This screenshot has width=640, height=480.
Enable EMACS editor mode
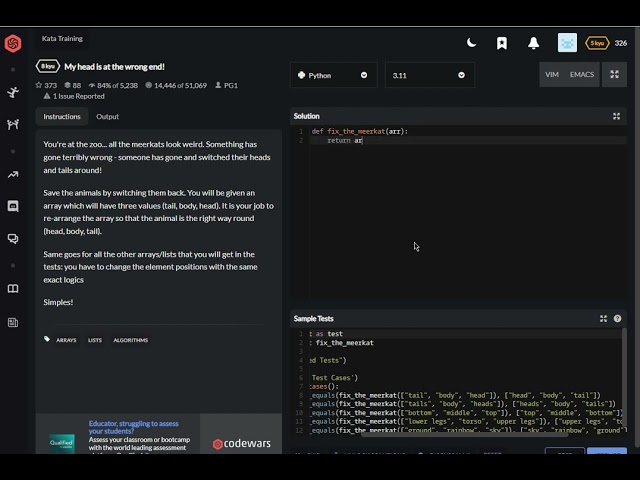[582, 75]
